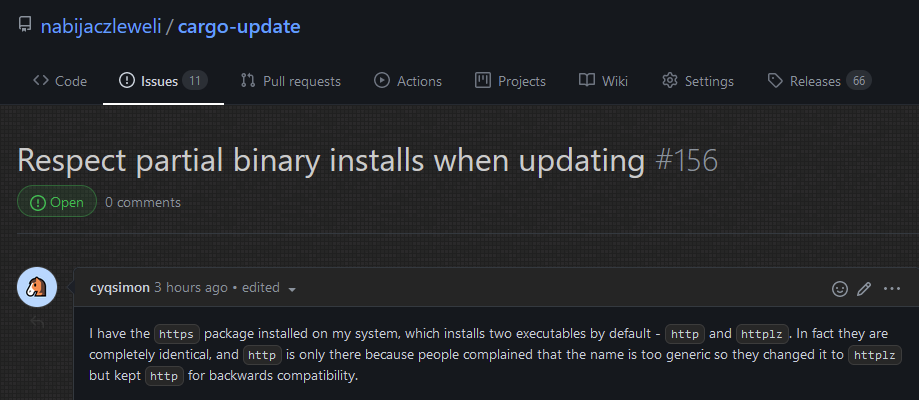Image resolution: width=919 pixels, height=400 pixels.
Task: Click the pencil edit comment icon
Action: pyautogui.click(x=865, y=288)
